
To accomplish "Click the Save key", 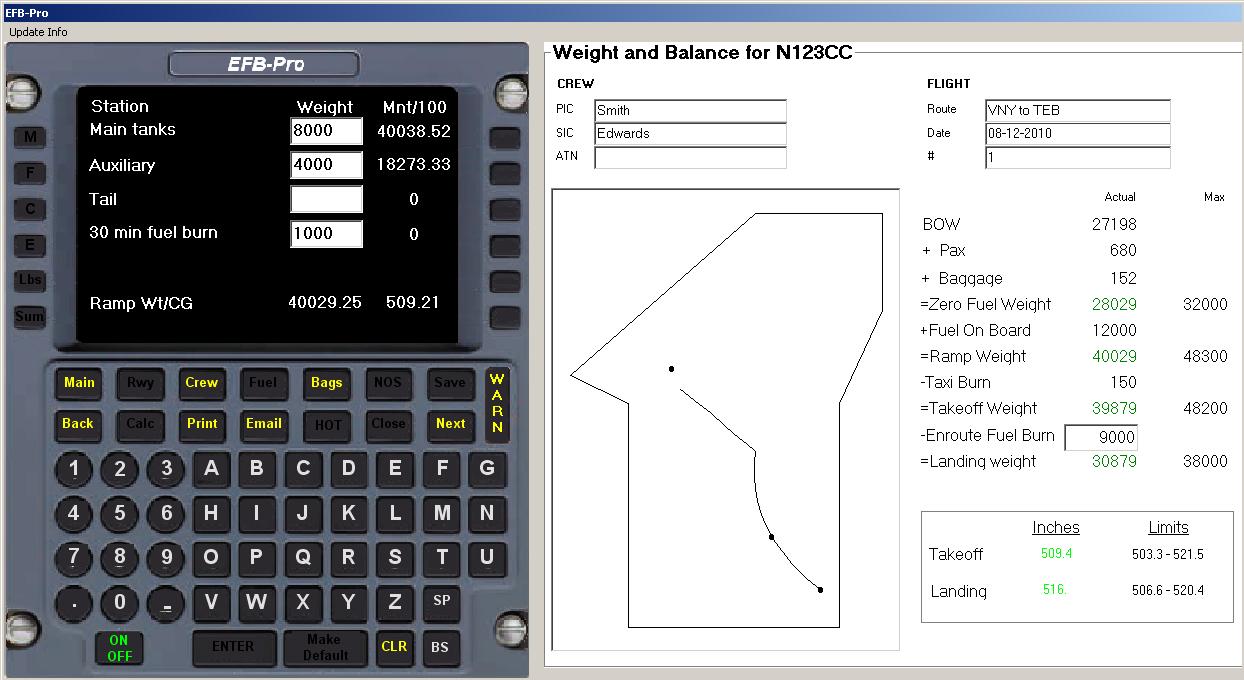I will 450,383.
